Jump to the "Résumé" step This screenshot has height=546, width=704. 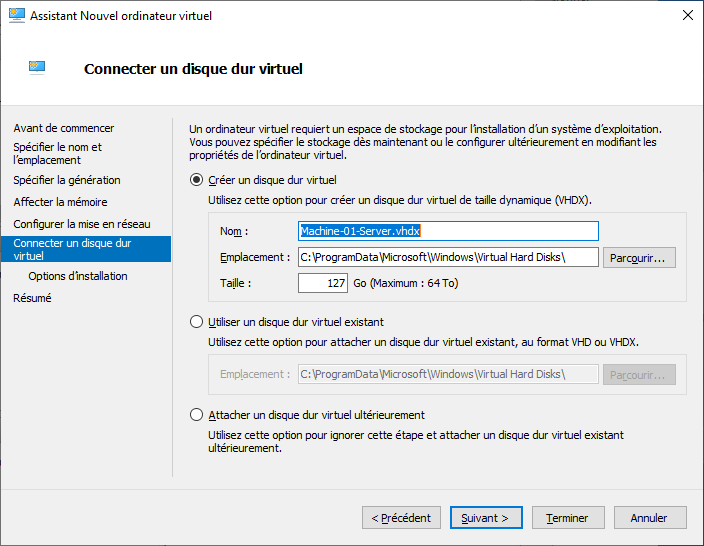coord(32,298)
